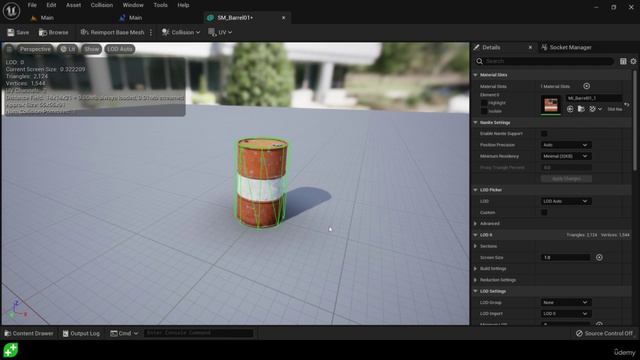Open the Edit menu
Viewport: 640px width, 360px height.
[51, 5]
